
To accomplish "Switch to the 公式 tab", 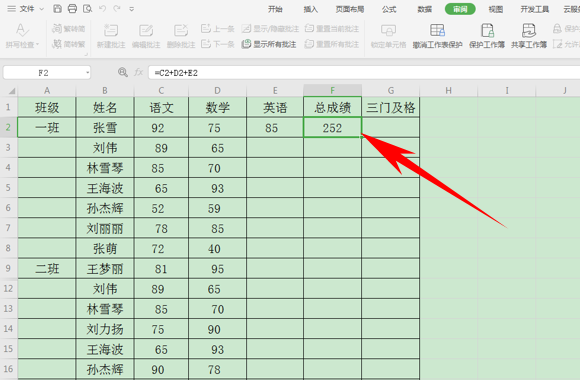I will (x=389, y=9).
